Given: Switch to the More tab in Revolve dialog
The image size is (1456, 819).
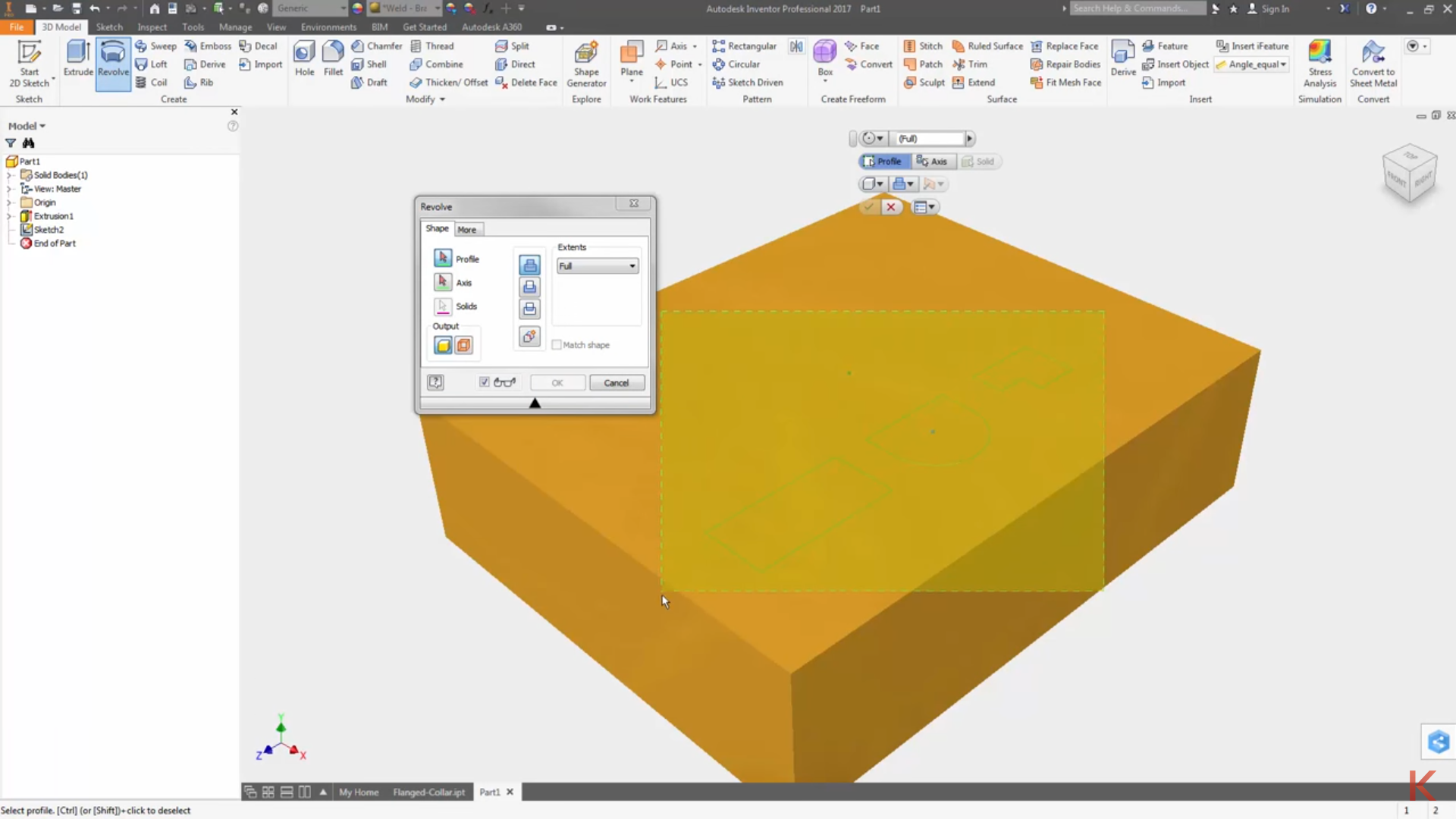Looking at the screenshot, I should pos(467,229).
